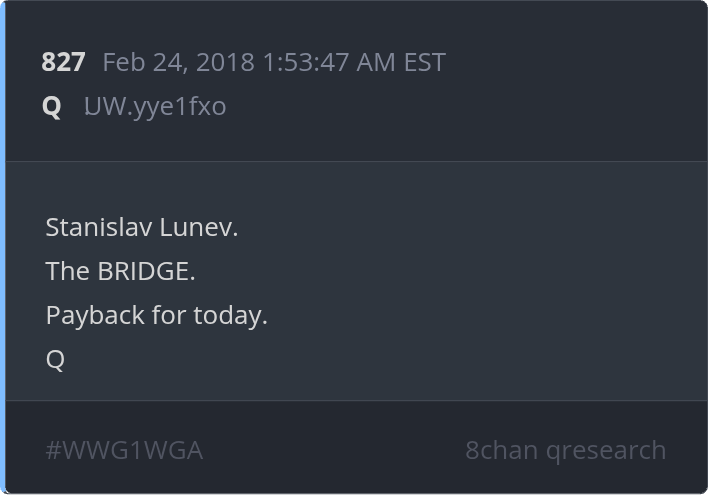Click the EST timezone label
Screen dimensions: 710x496
(x=424, y=62)
